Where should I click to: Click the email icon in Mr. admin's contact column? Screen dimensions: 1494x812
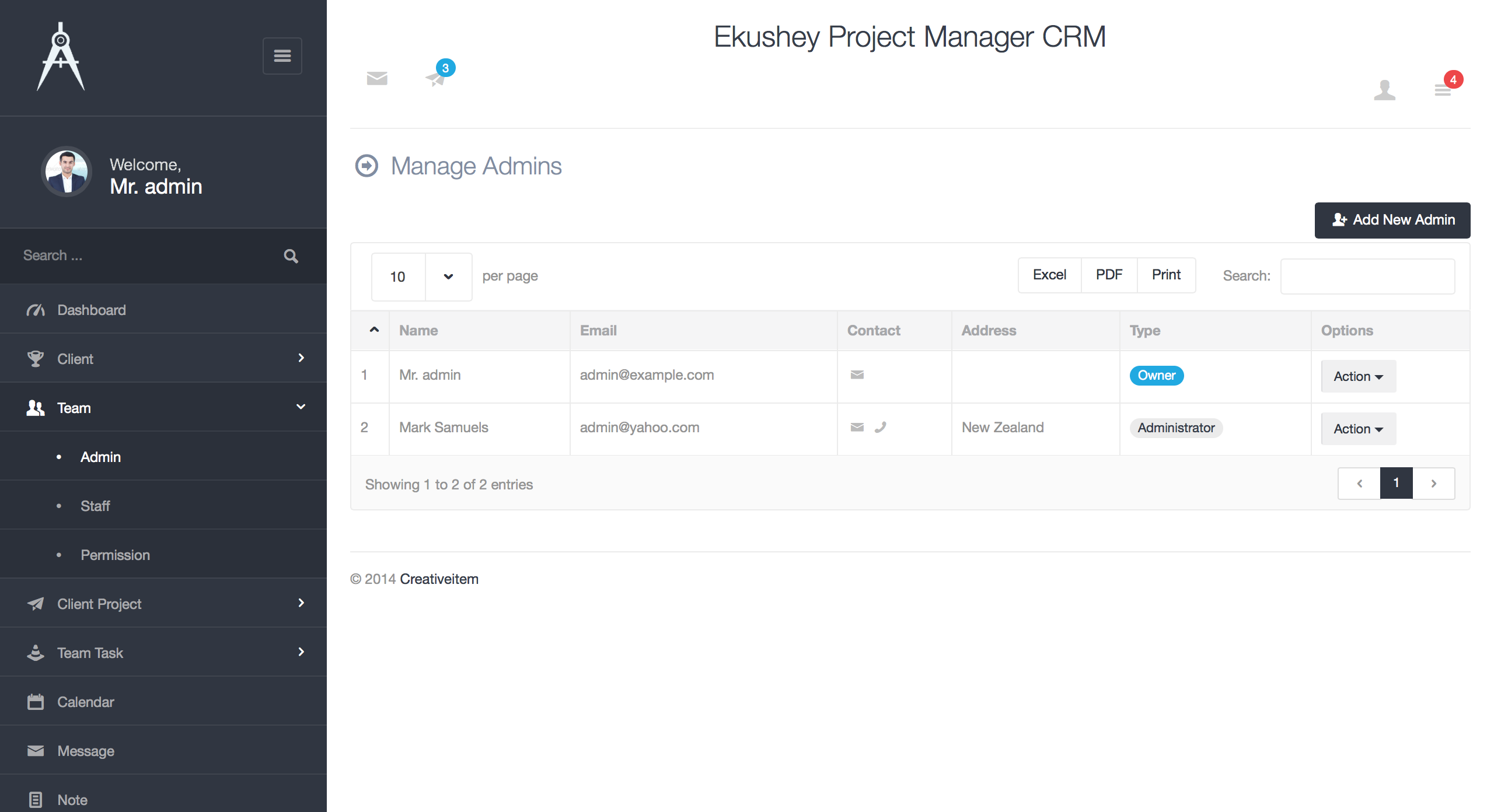857,375
